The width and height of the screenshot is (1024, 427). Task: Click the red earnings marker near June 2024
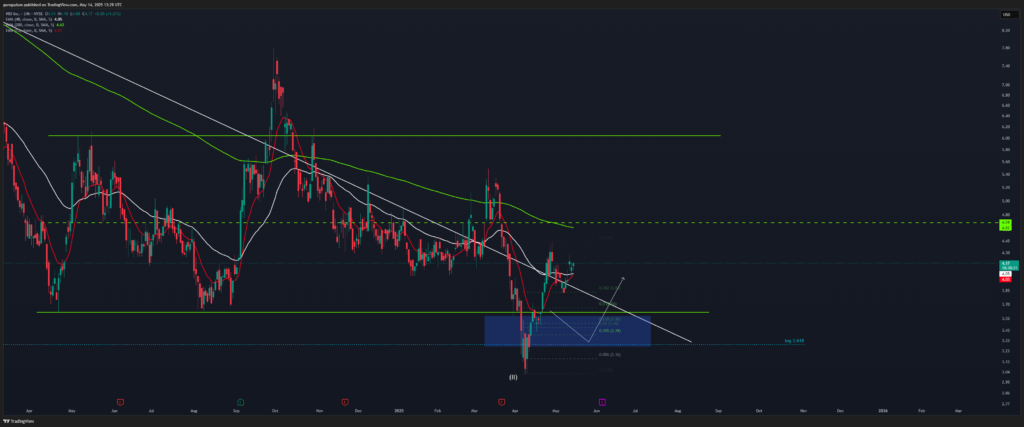click(x=120, y=401)
